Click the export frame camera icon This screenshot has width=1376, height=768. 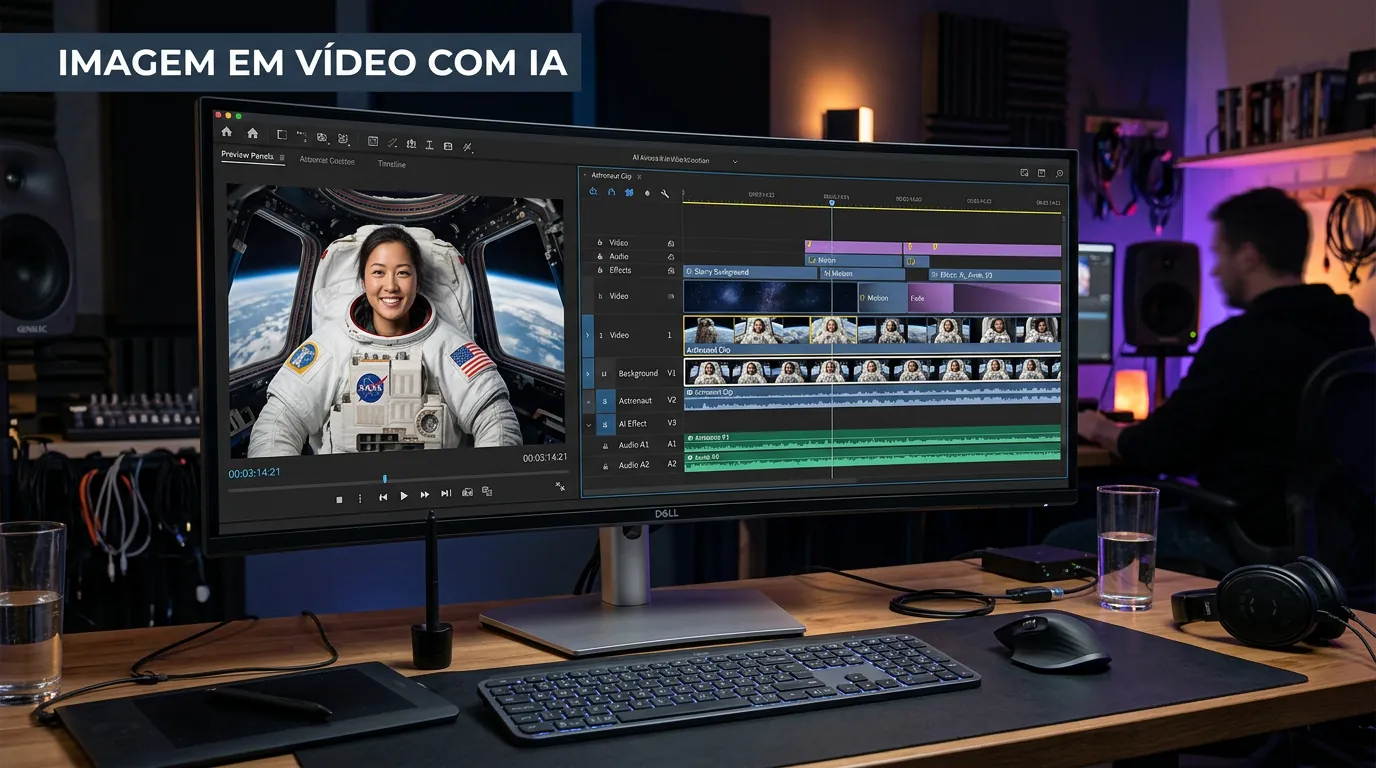(467, 492)
